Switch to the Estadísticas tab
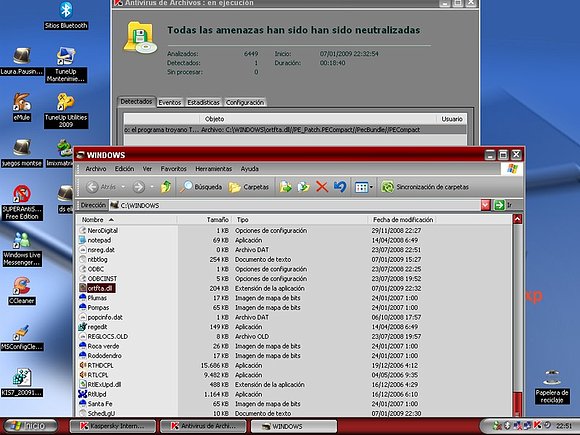The width and height of the screenshot is (580, 435). click(x=203, y=102)
